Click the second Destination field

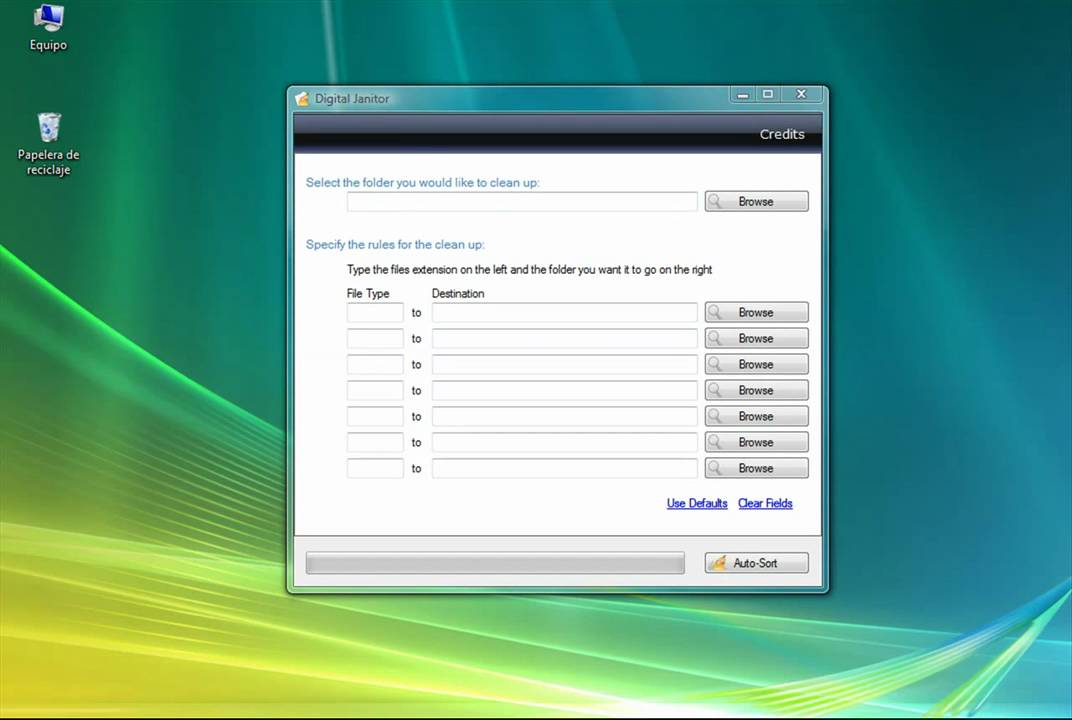pyautogui.click(x=564, y=338)
